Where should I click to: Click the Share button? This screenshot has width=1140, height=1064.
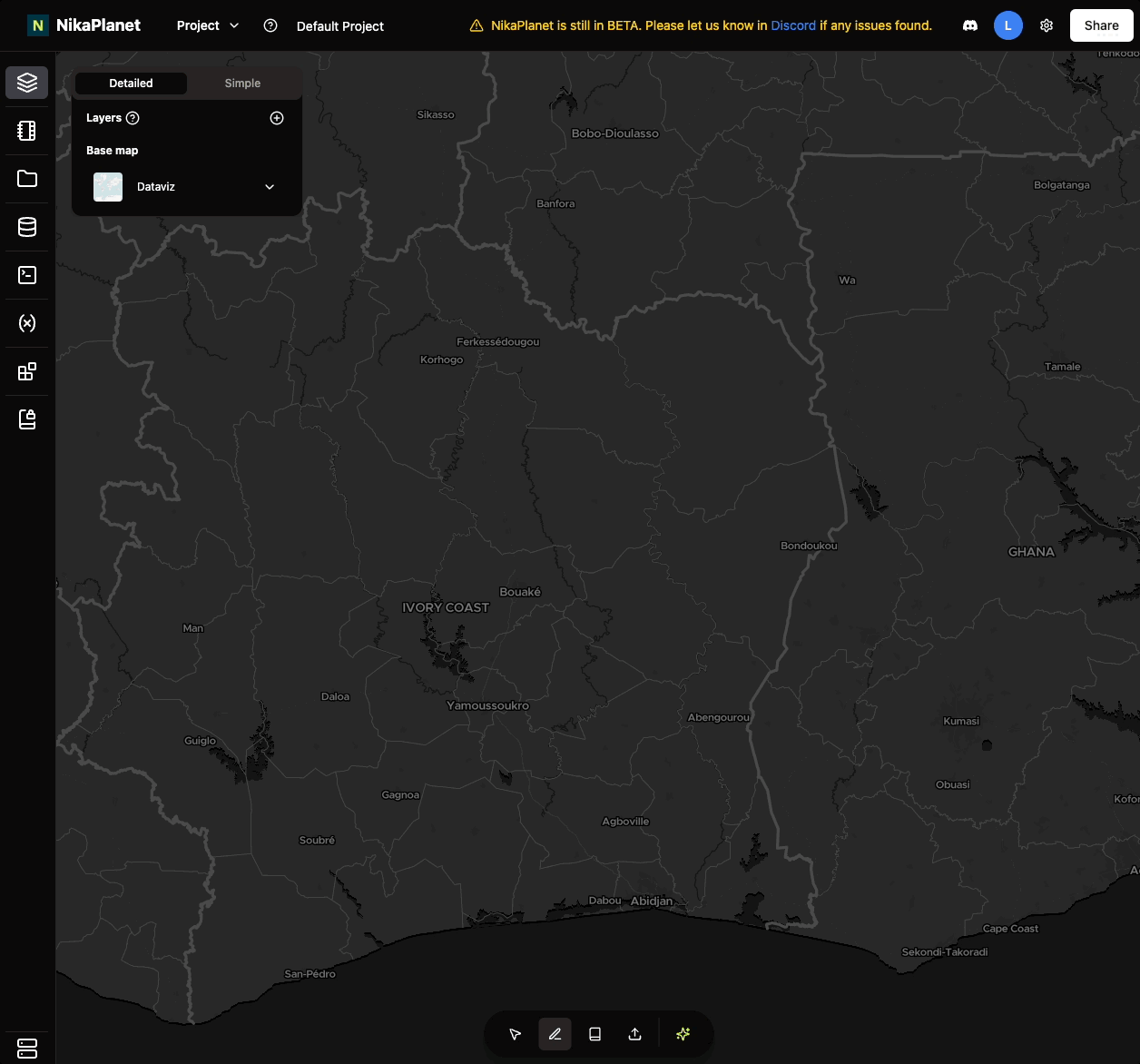pos(1101,25)
